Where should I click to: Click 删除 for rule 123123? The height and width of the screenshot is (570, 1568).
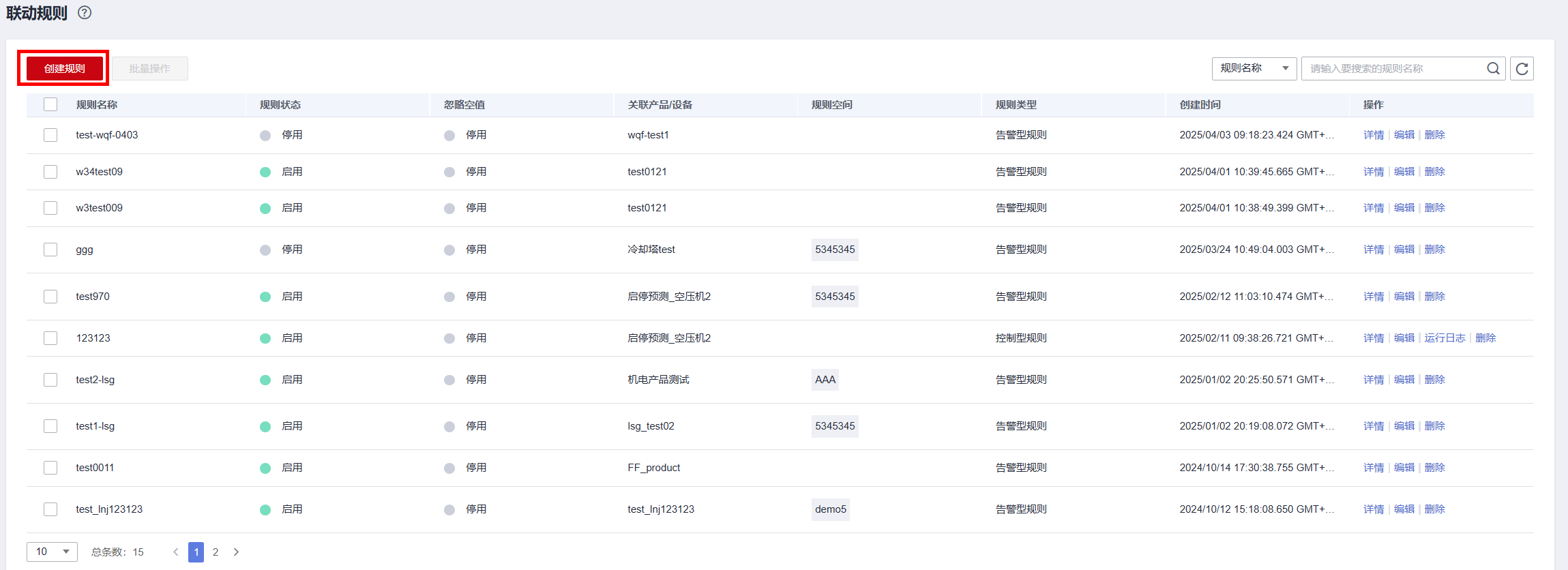click(x=1486, y=338)
